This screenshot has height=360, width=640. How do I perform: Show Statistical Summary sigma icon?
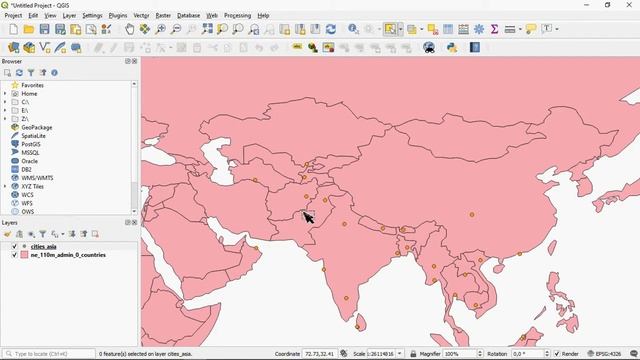point(494,29)
